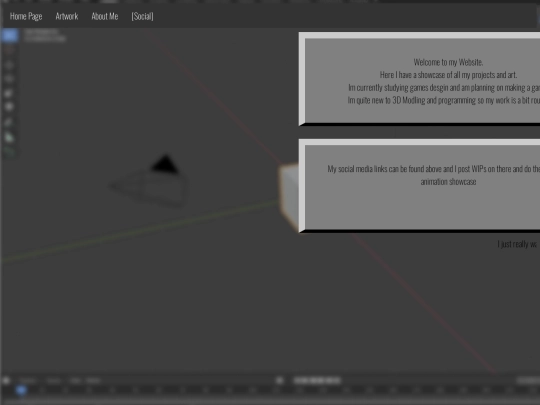Click 'Im quite new to 3D Modling' line
The height and width of the screenshot is (405, 540).
point(444,100)
